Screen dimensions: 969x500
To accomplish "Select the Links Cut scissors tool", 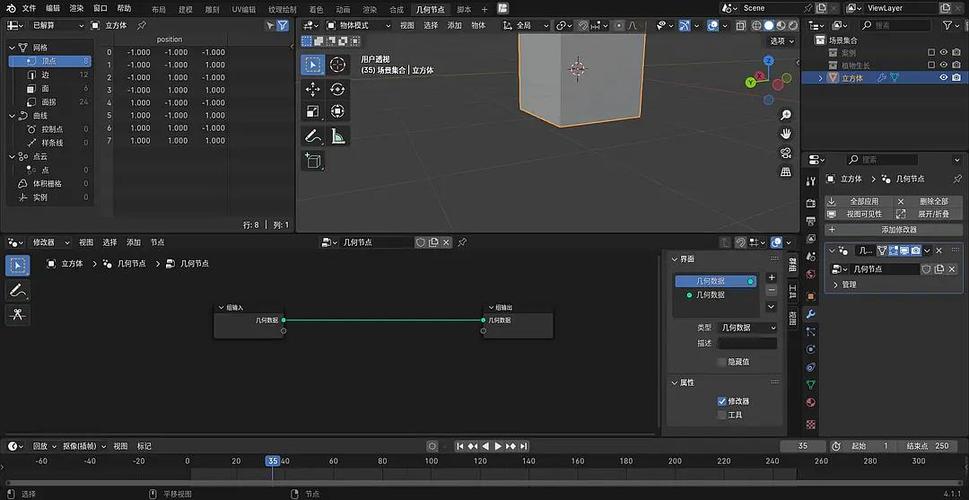I will 17,314.
